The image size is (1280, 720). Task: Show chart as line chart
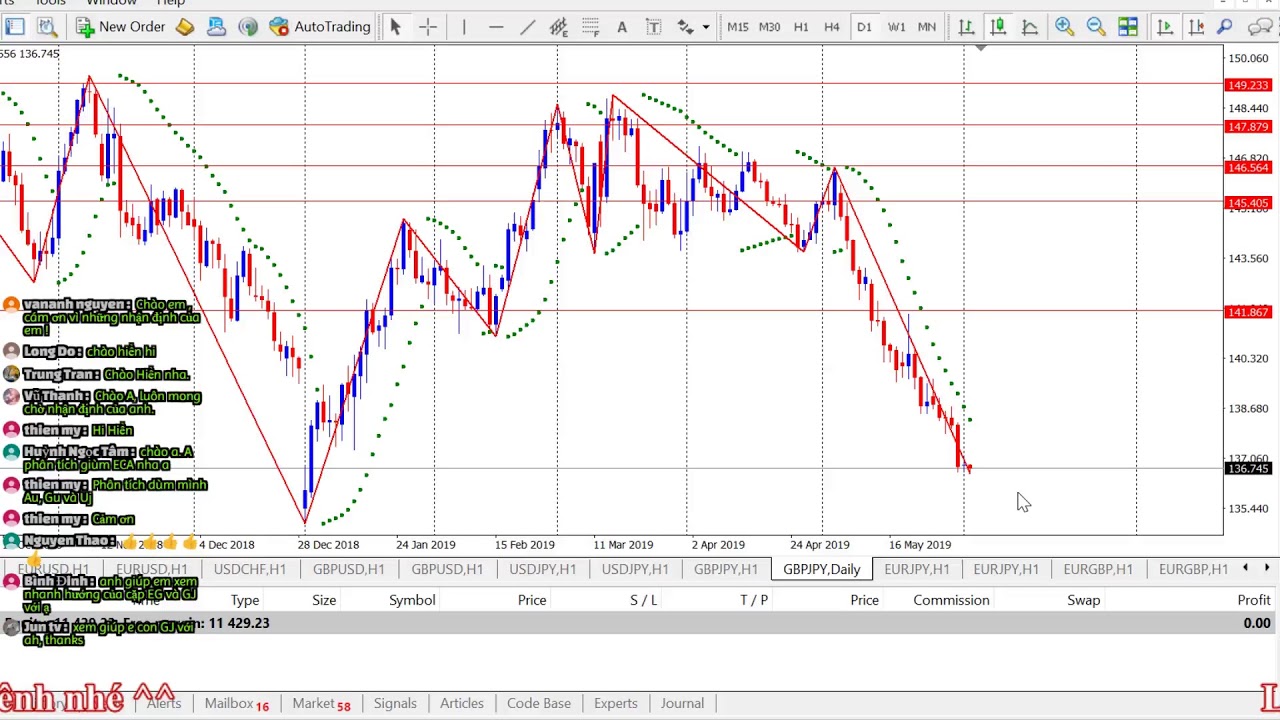[x=1029, y=27]
